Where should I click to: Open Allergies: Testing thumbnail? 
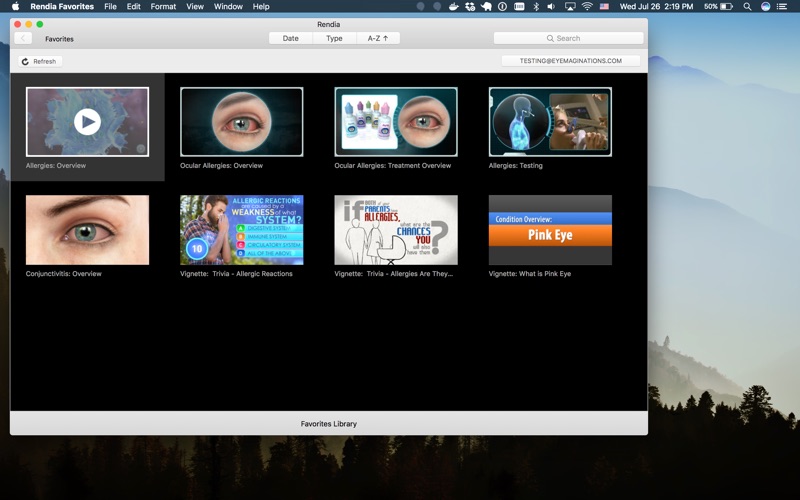[550, 122]
